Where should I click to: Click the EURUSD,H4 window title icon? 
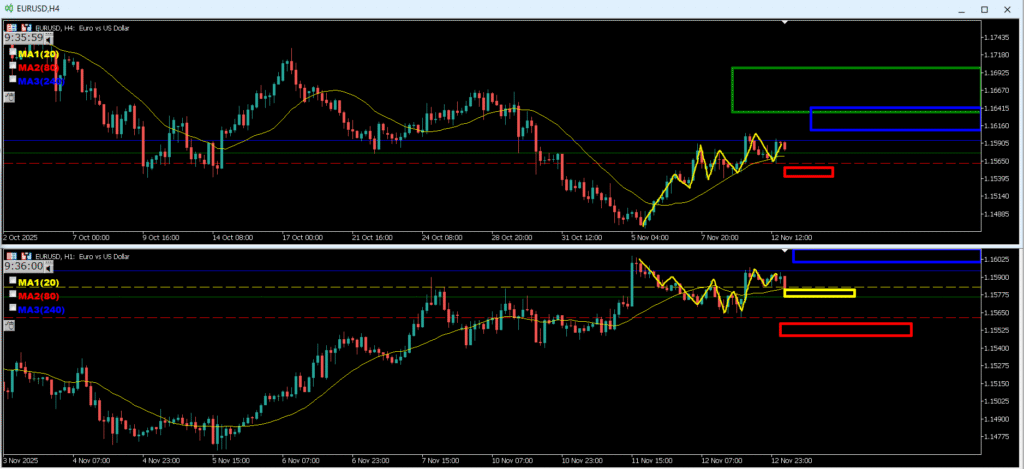(9, 9)
